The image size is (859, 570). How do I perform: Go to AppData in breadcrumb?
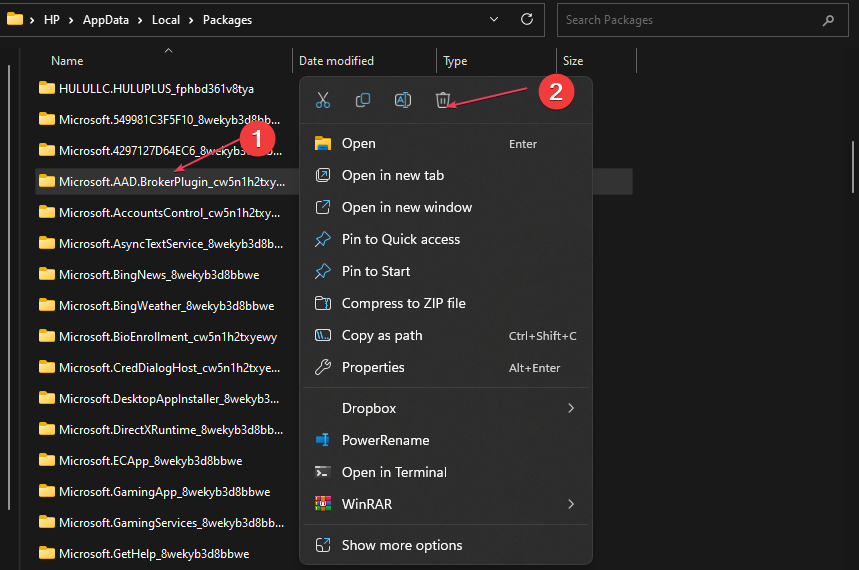point(106,20)
